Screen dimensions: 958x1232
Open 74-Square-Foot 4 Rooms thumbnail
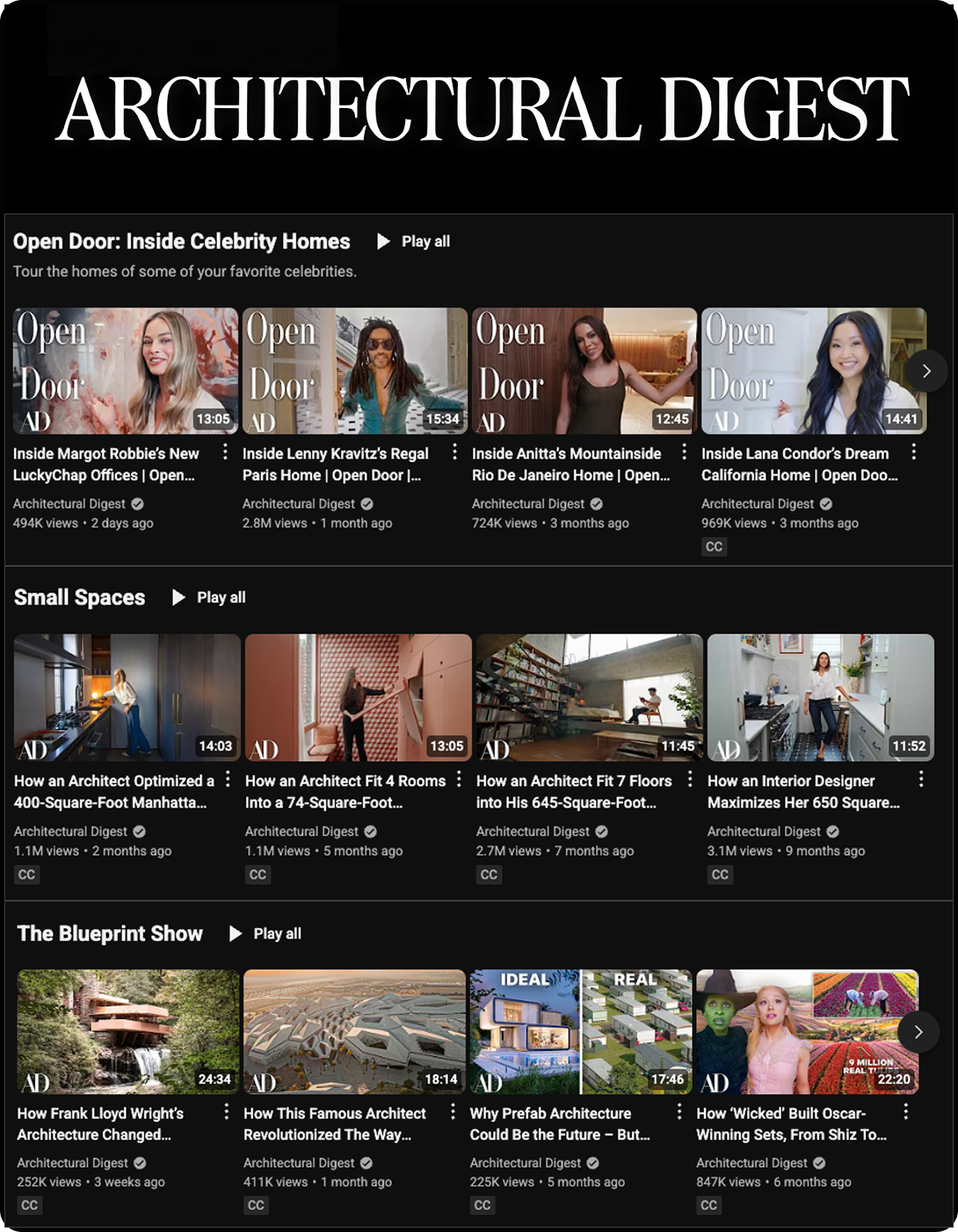tap(359, 698)
